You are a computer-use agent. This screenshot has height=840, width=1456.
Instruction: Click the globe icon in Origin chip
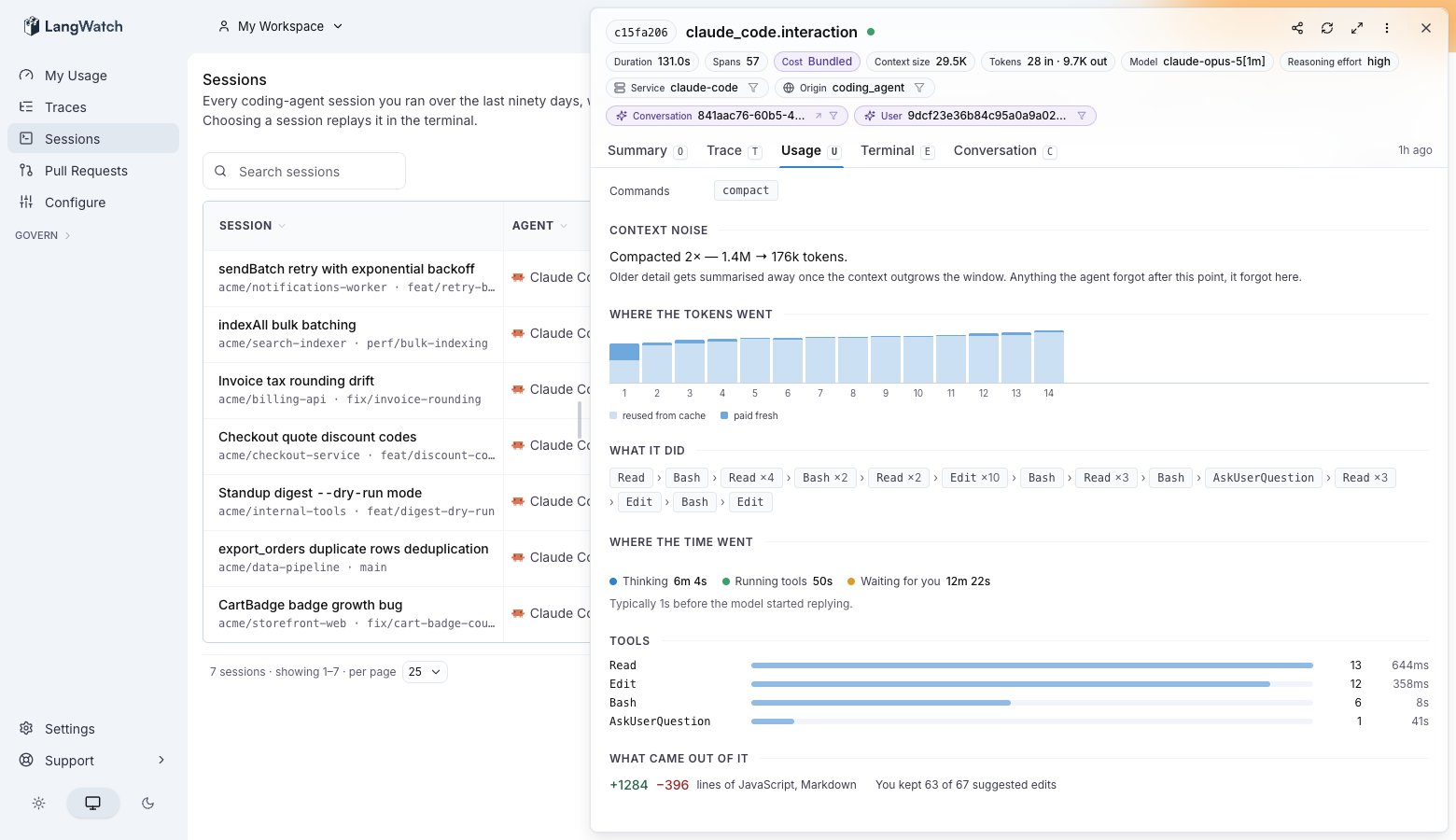pyautogui.click(x=789, y=88)
